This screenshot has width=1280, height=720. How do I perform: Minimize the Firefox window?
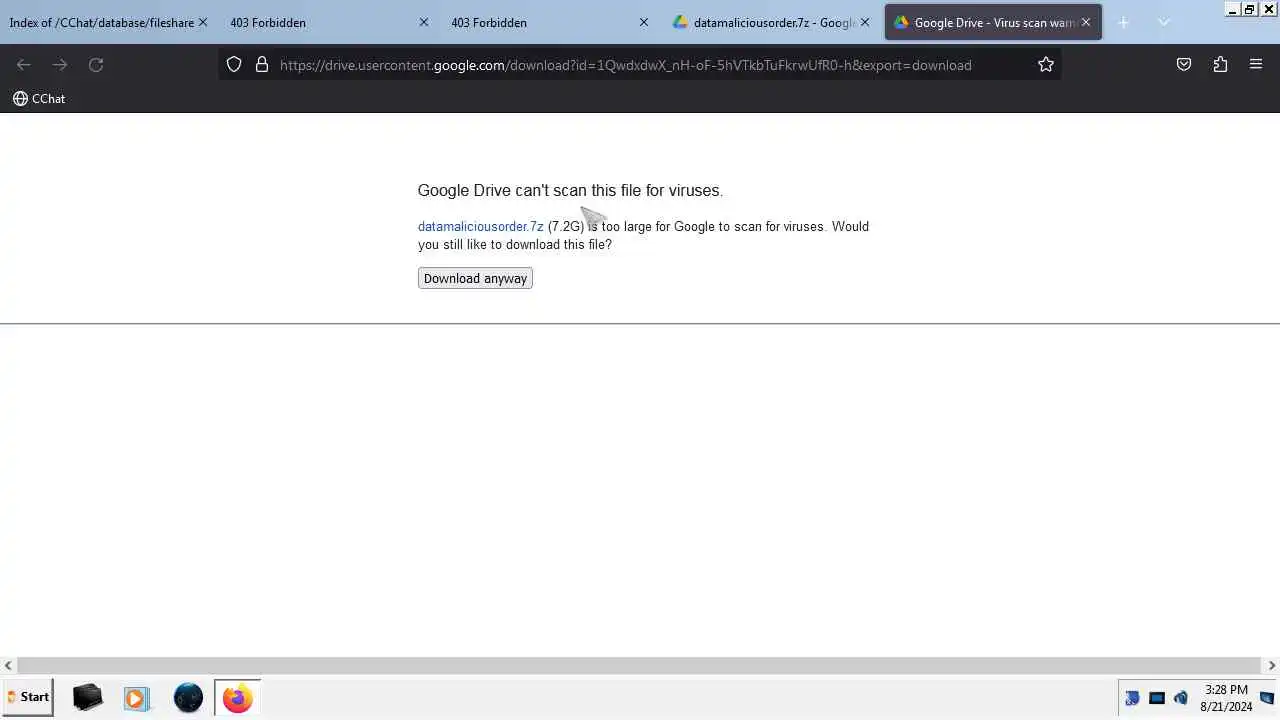tap(1232, 9)
